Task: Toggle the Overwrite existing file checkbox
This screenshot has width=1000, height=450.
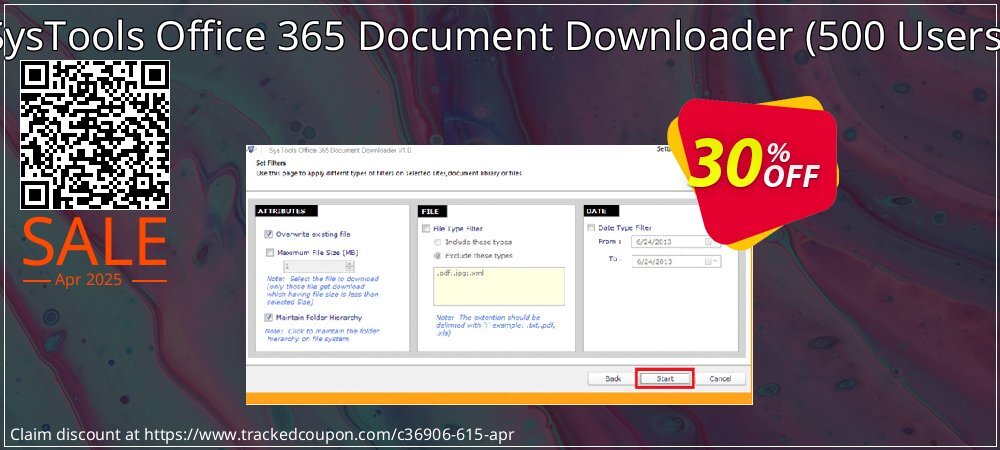Action: pos(269,235)
